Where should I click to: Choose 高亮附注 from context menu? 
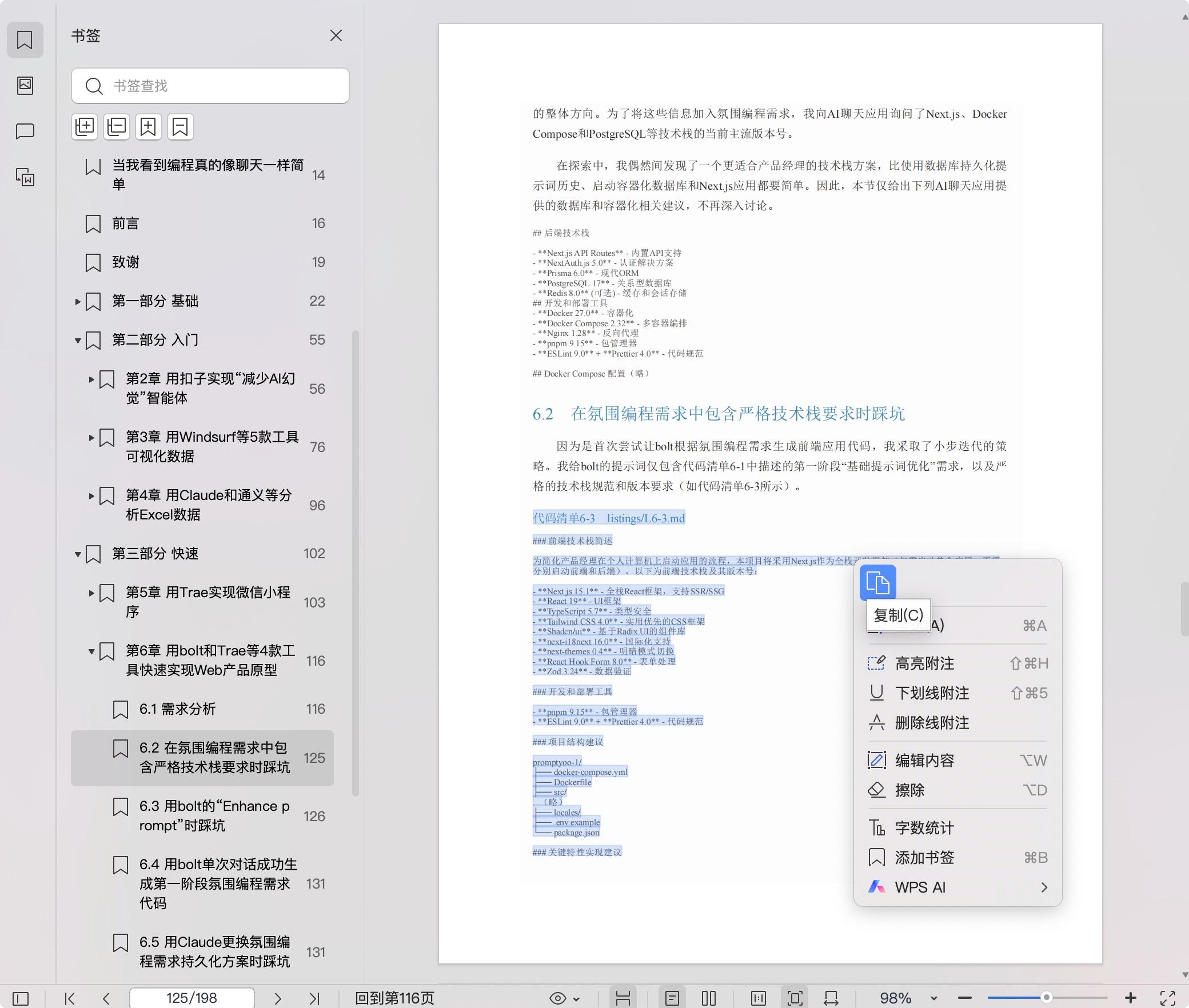tap(924, 663)
